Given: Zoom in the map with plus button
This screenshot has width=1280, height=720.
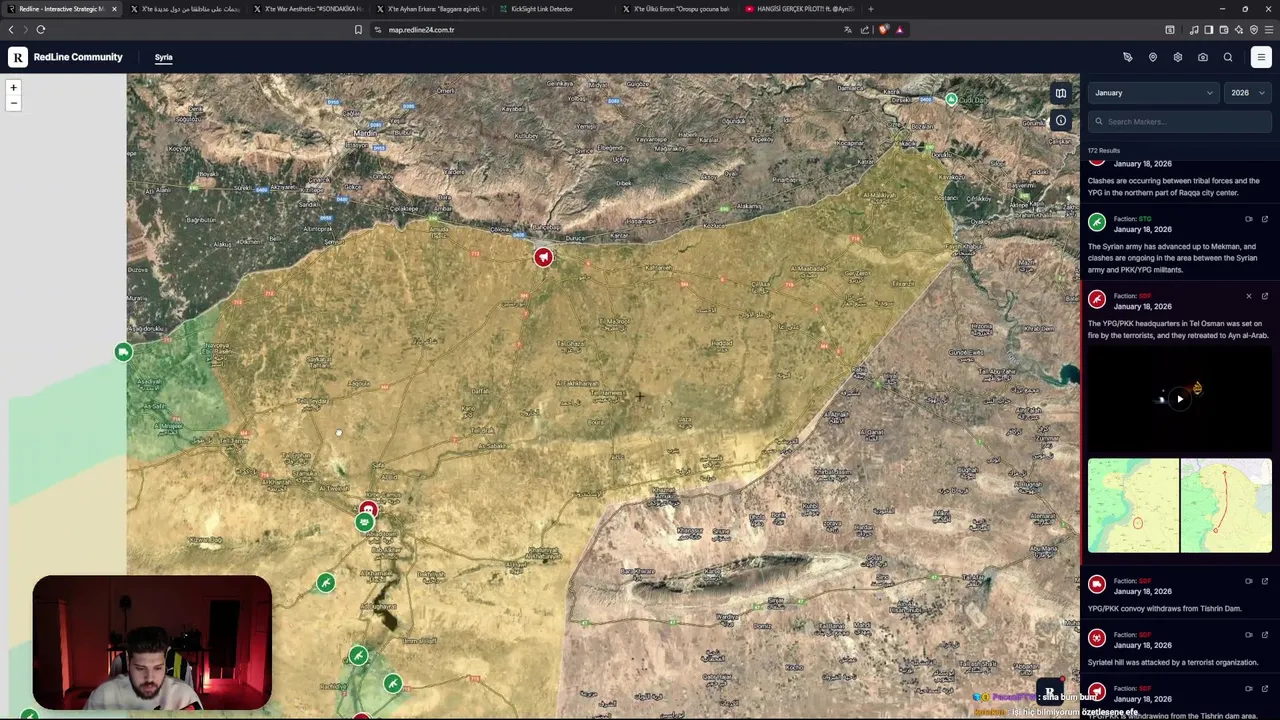Looking at the screenshot, I should click(x=13, y=88).
